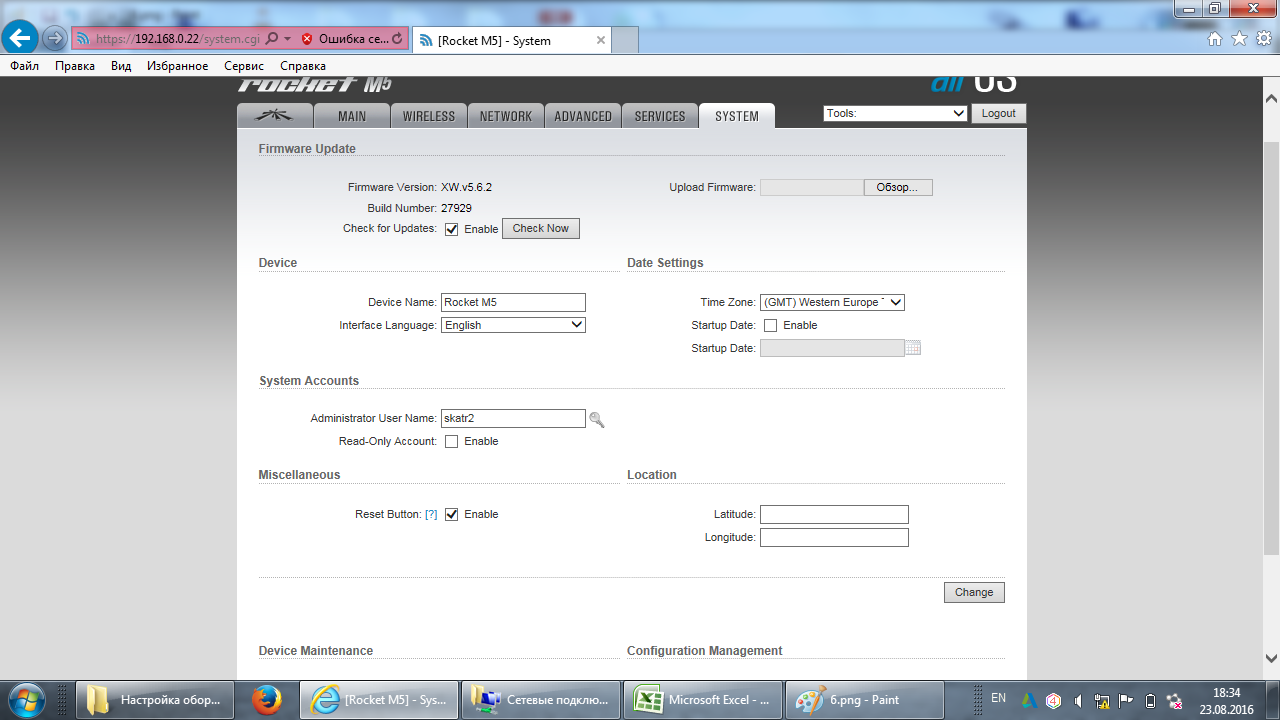1280x720 pixels.
Task: Click the search magnifier in address bar
Action: 272,39
